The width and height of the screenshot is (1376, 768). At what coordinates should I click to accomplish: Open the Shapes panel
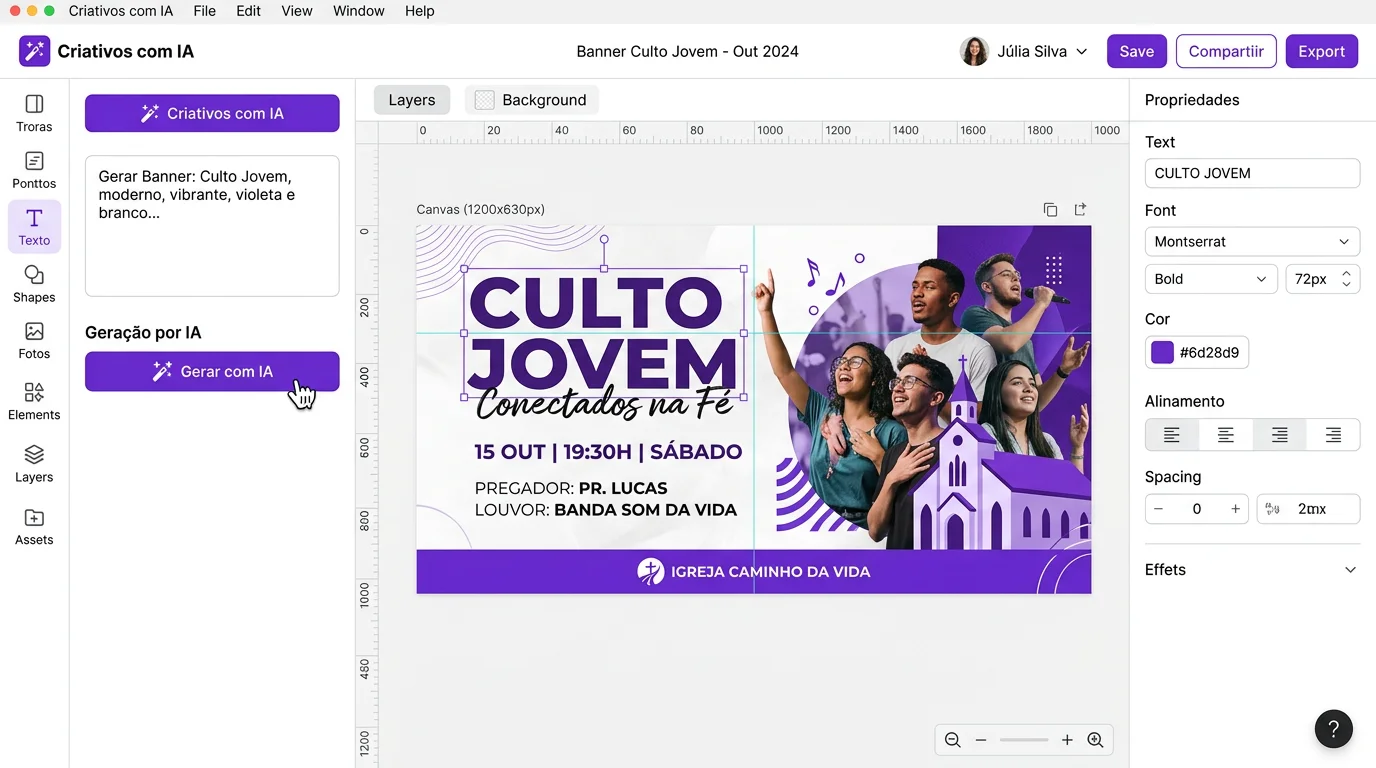pos(34,283)
